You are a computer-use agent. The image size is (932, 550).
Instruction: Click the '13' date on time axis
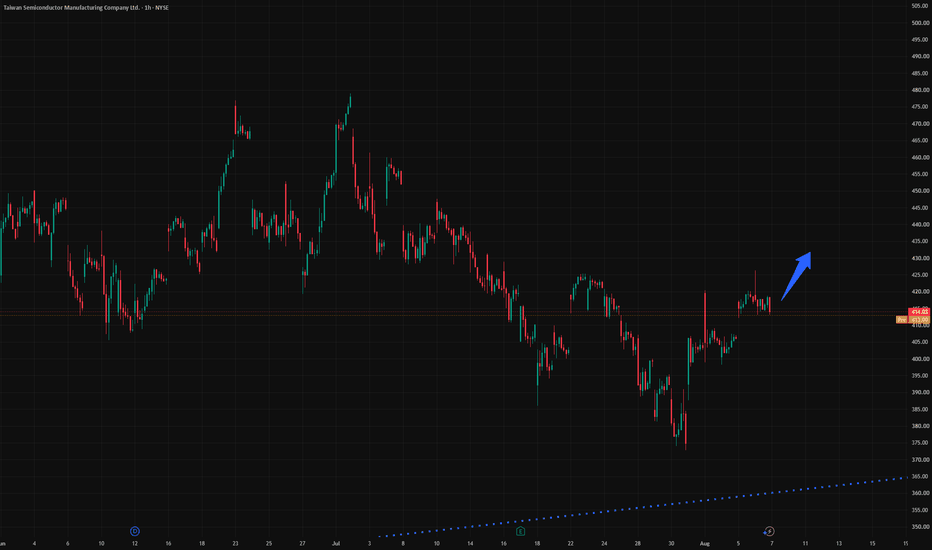(839, 543)
